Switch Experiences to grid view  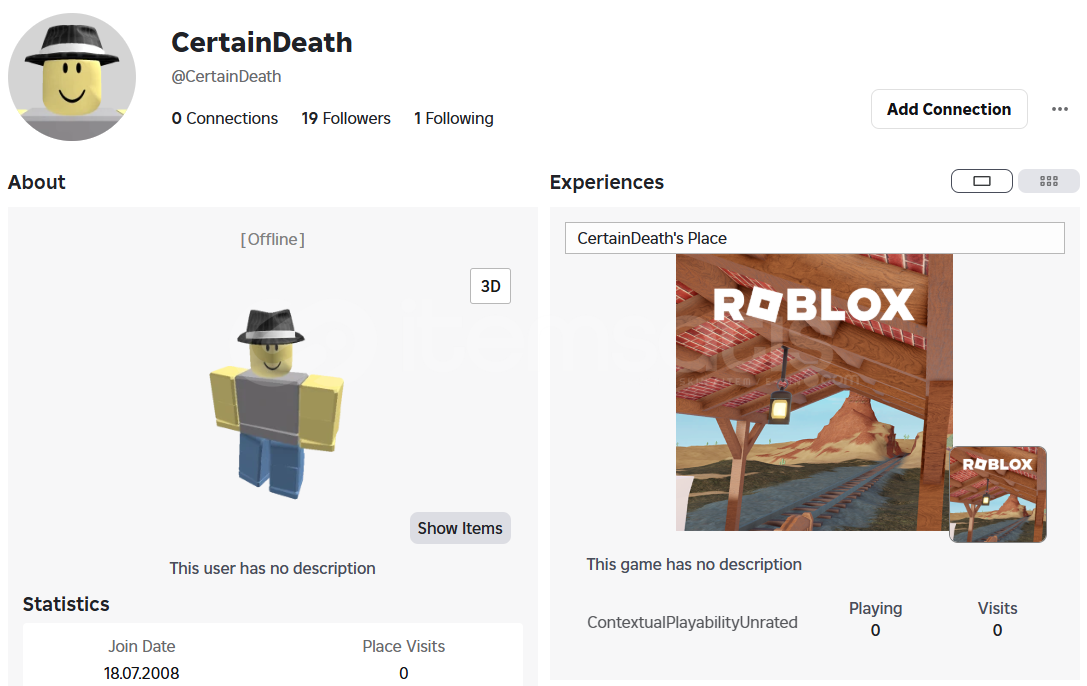tap(1048, 181)
